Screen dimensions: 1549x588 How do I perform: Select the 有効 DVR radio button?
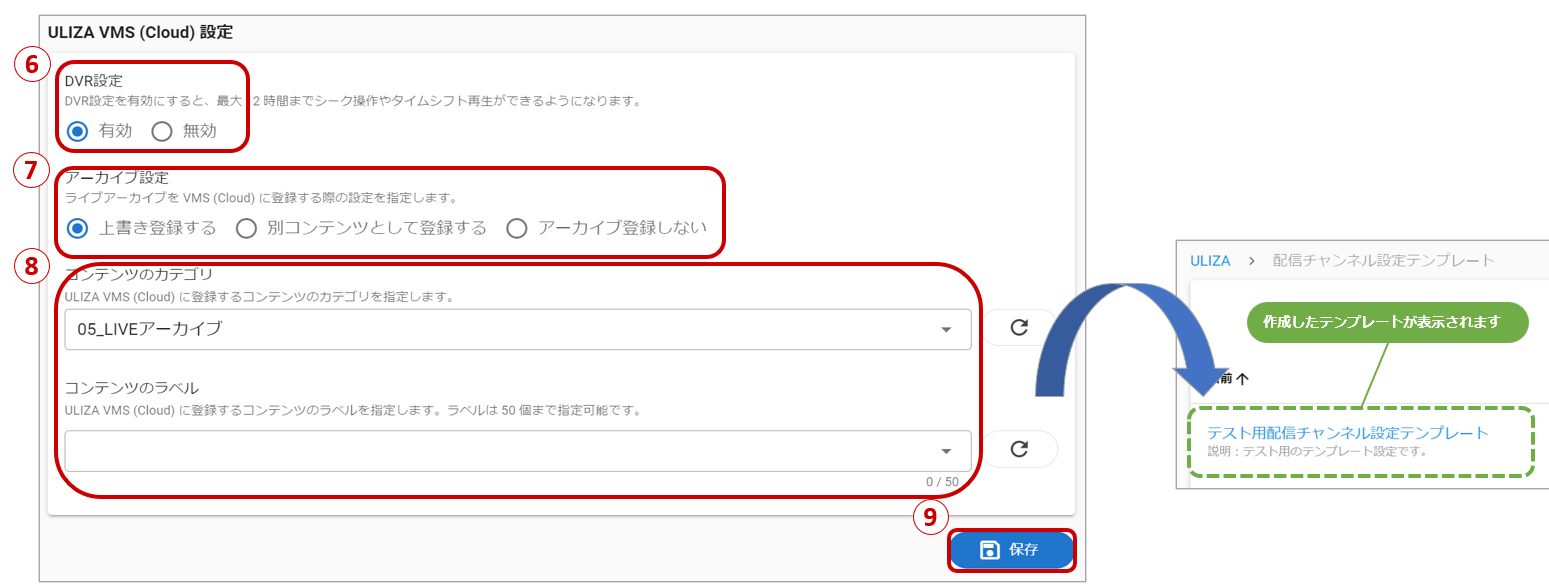77,131
